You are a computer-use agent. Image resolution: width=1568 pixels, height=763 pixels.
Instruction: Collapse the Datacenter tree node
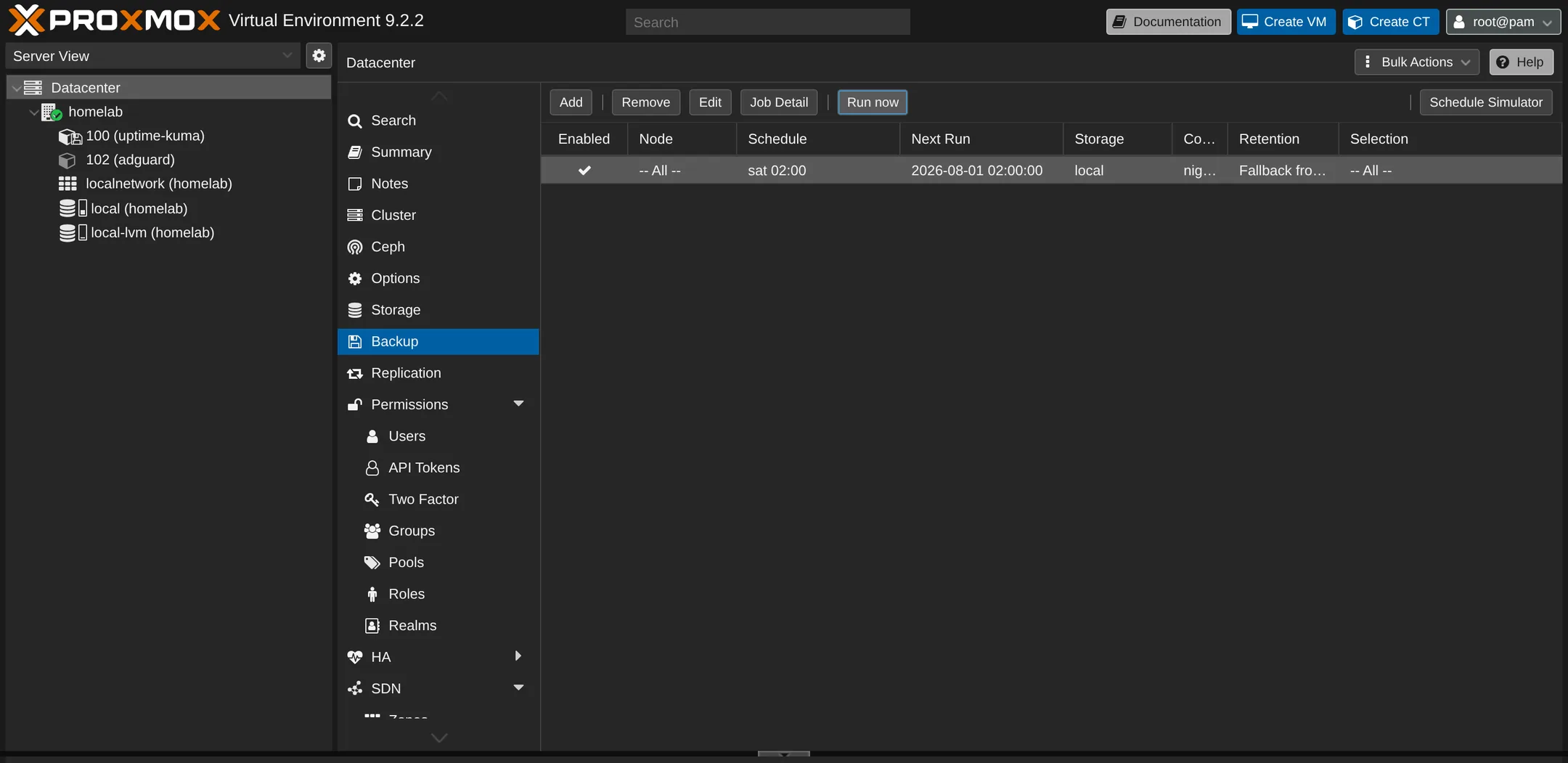click(17, 88)
